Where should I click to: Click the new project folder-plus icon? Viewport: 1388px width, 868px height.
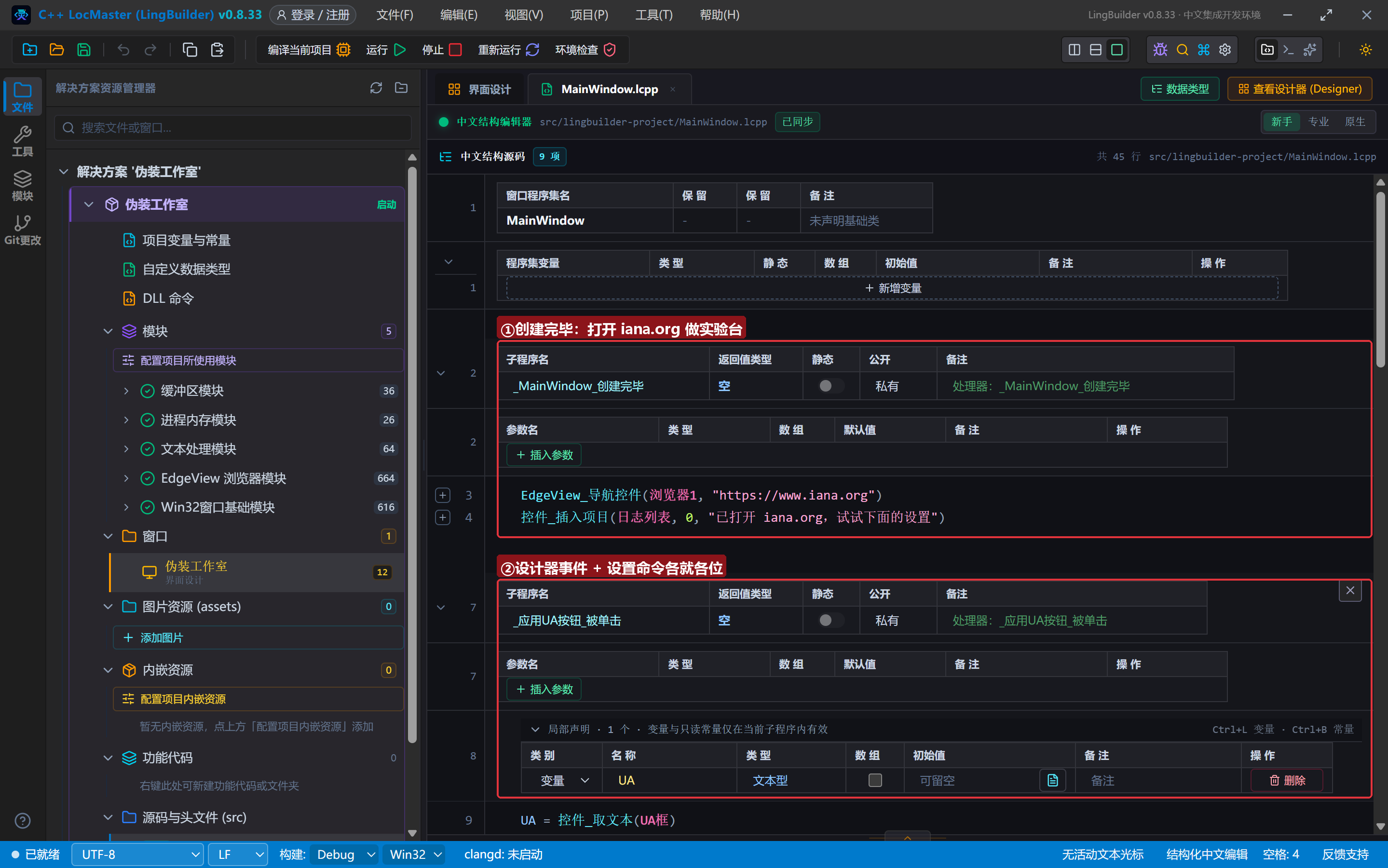point(29,49)
